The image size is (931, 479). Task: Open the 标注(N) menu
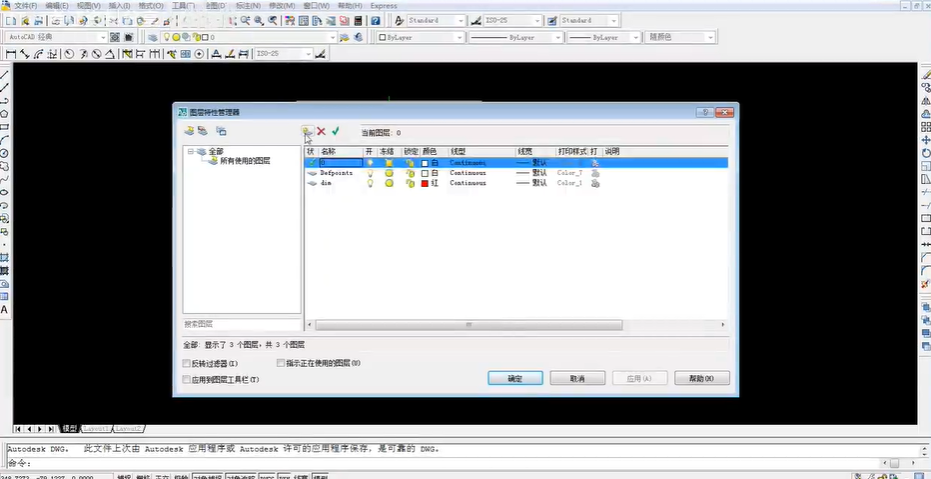pyautogui.click(x=248, y=5)
